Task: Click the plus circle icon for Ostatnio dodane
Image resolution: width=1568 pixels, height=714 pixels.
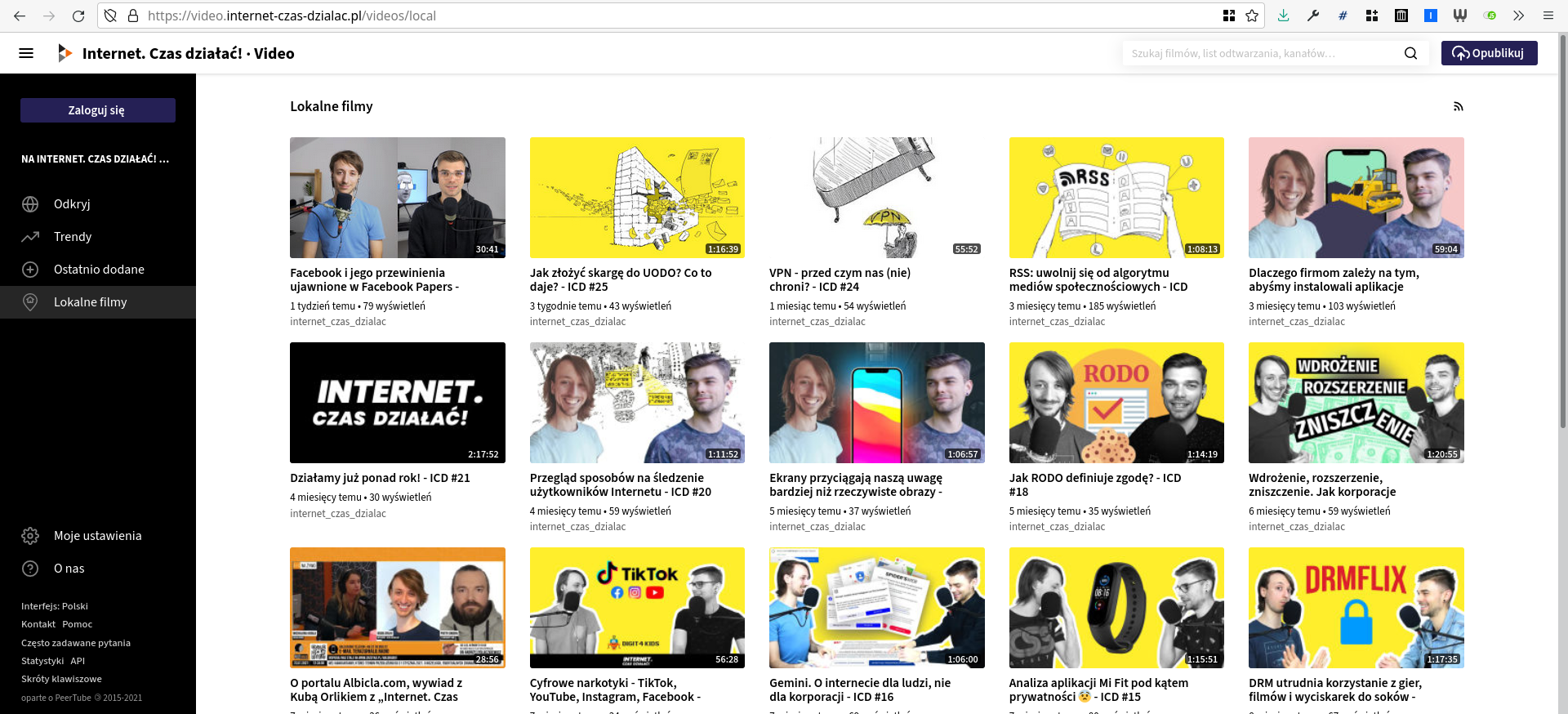Action: click(30, 270)
